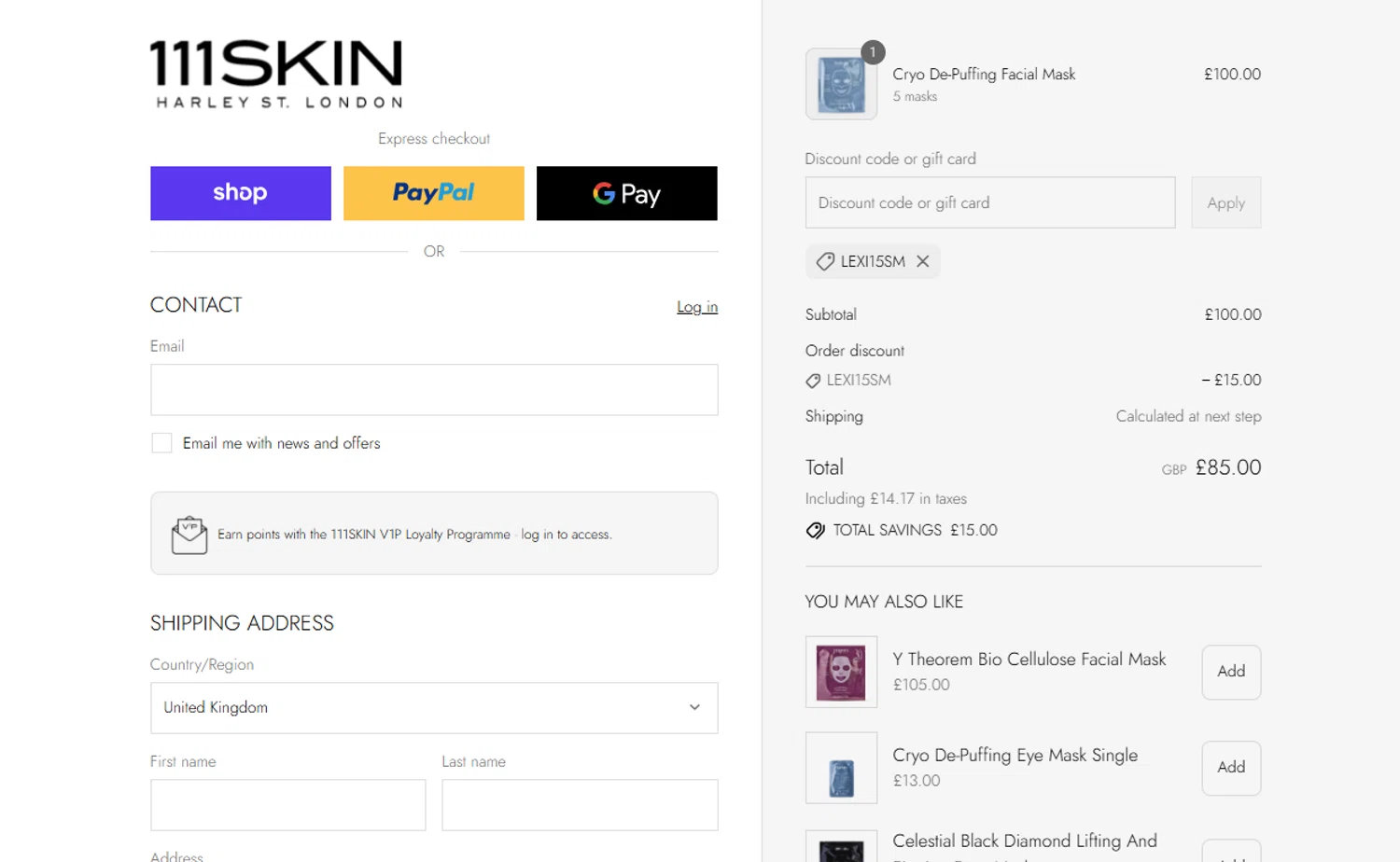Add Cryo De-Puffing Eye Mask Single
Viewport: 1400px width, 862px height.
point(1231,768)
